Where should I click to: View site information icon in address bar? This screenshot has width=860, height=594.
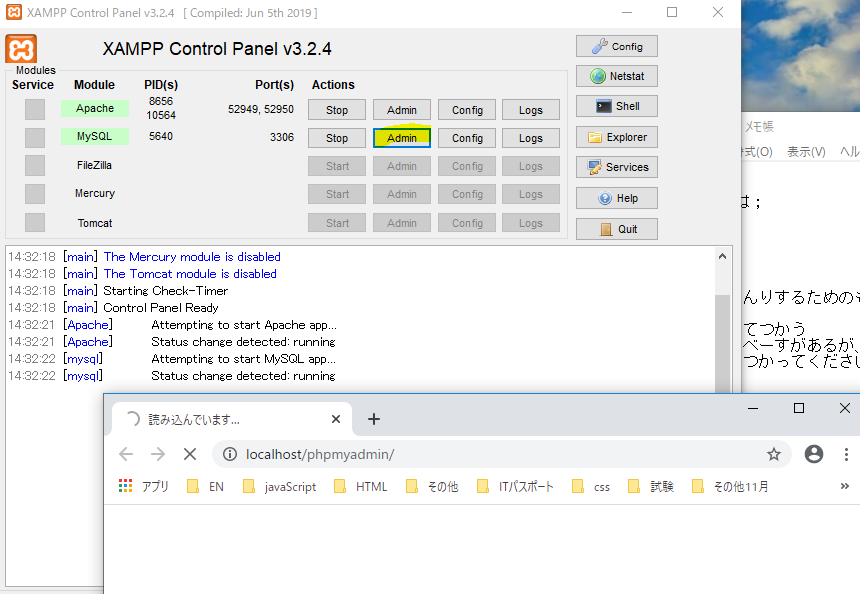[230, 454]
